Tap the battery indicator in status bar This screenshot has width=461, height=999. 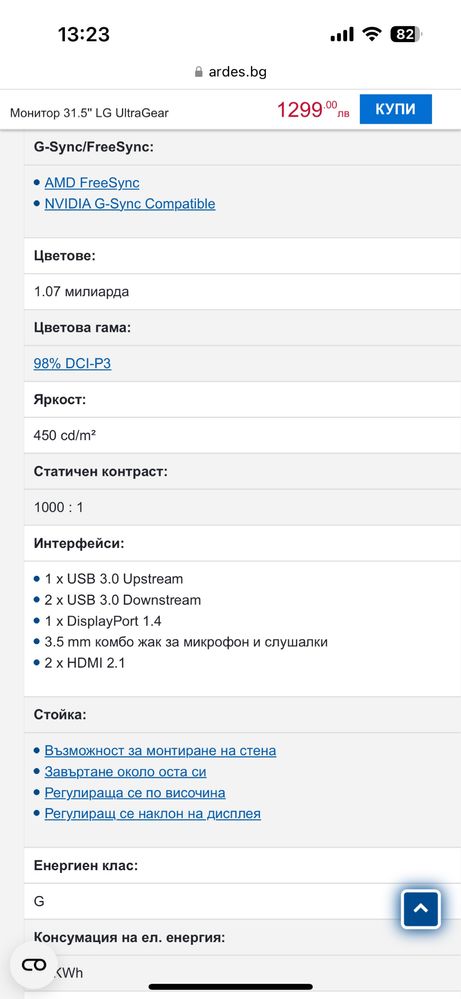click(406, 34)
